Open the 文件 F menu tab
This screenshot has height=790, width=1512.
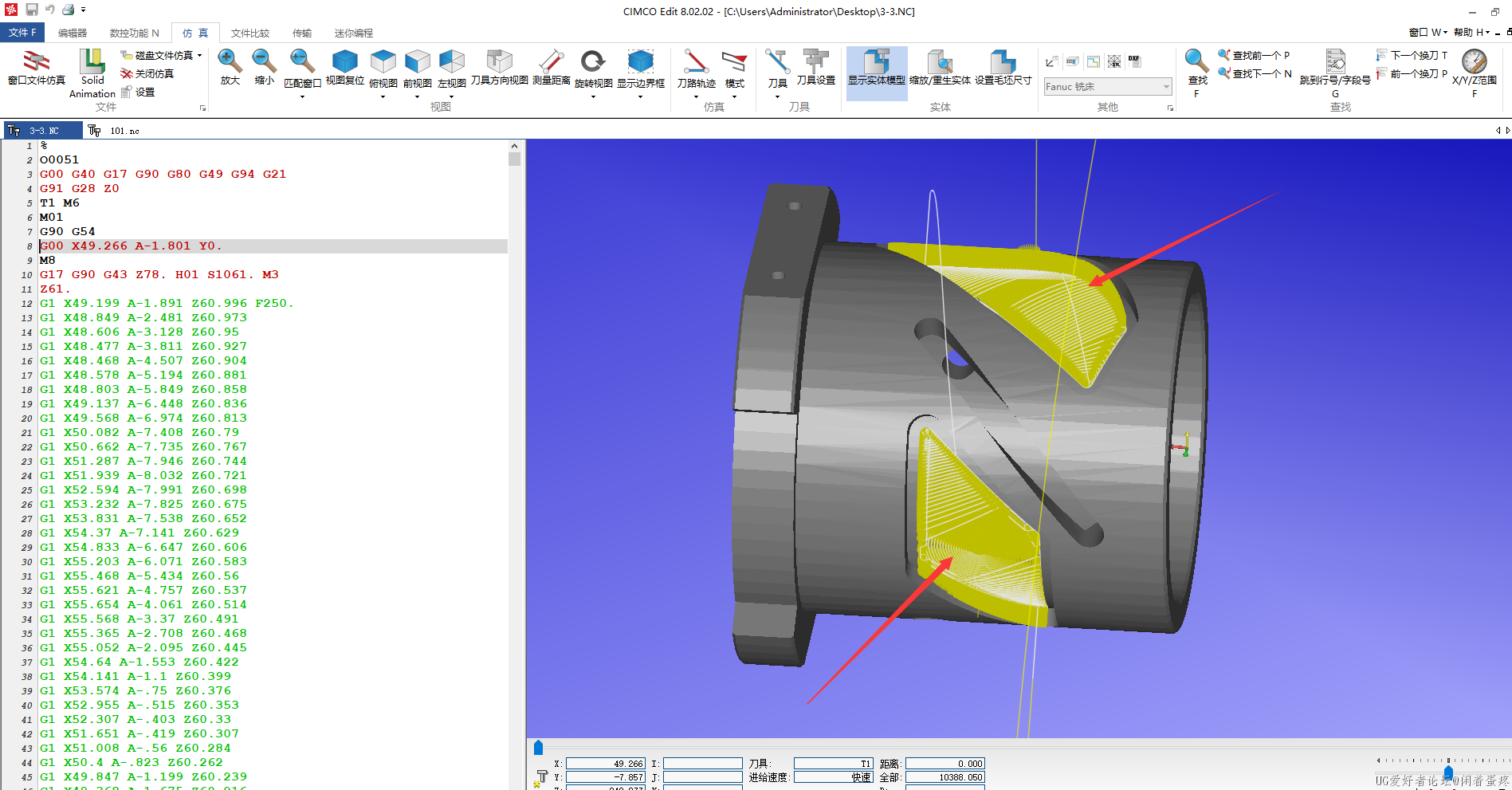[x=22, y=32]
